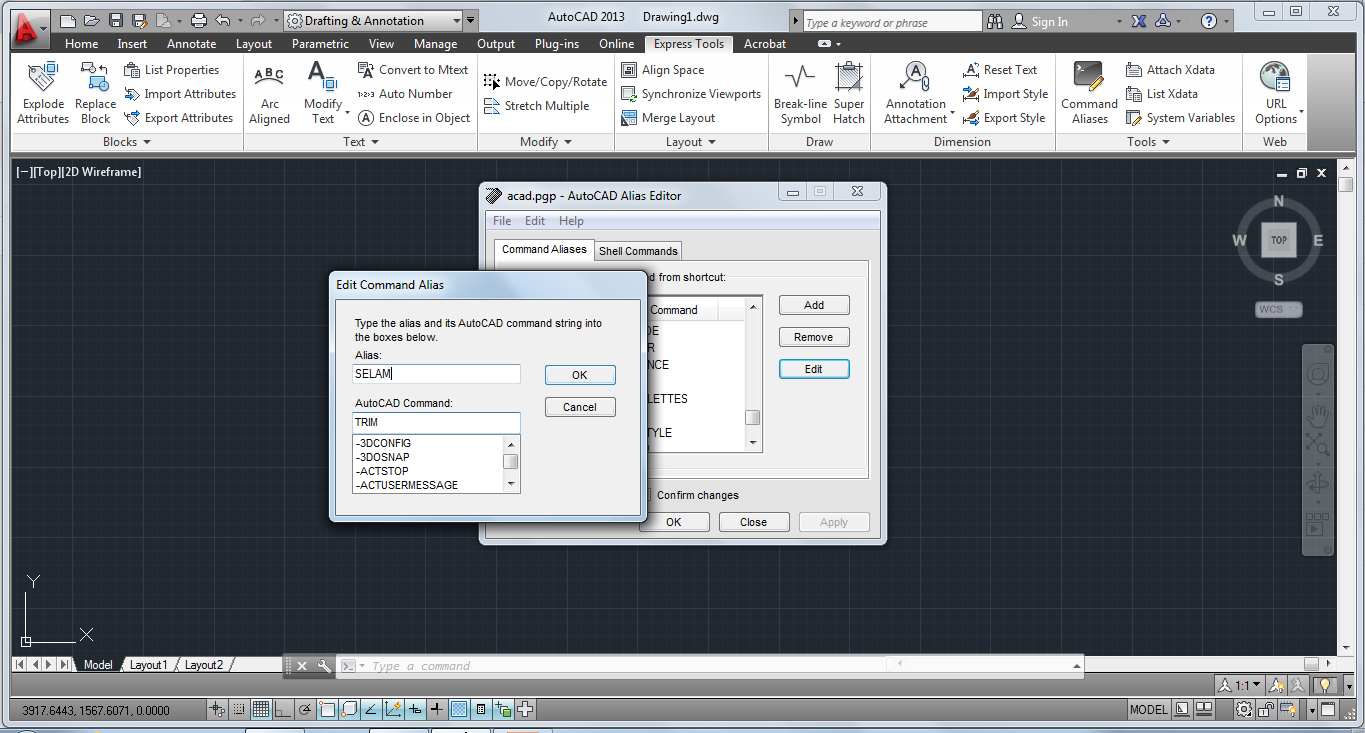Select the Replace Block tool

95,93
